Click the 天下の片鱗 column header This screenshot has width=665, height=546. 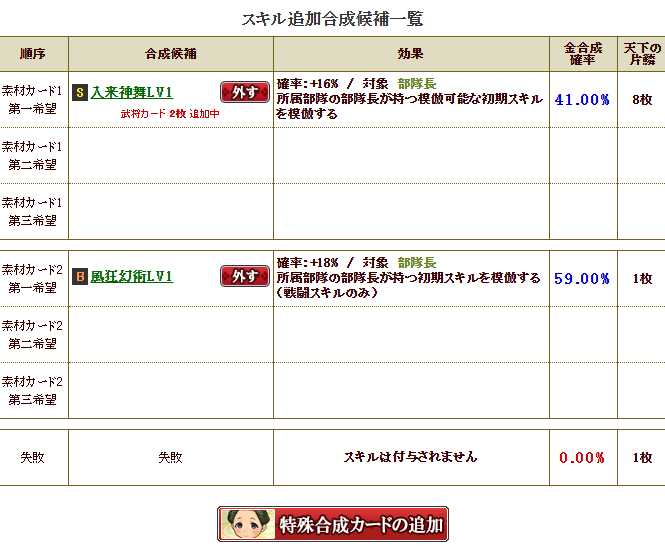point(642,54)
